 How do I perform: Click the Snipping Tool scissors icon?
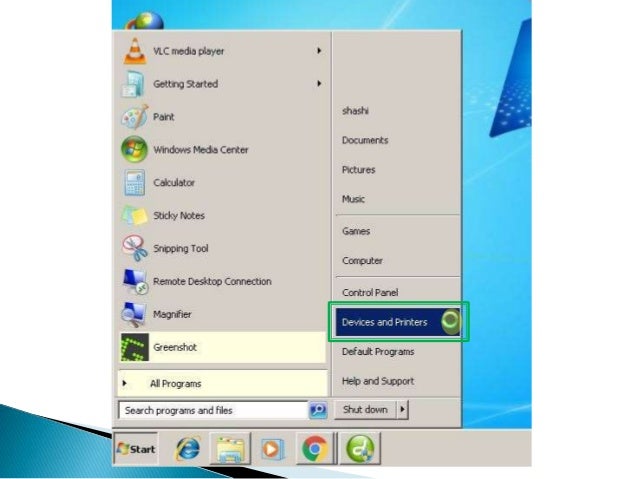(135, 248)
